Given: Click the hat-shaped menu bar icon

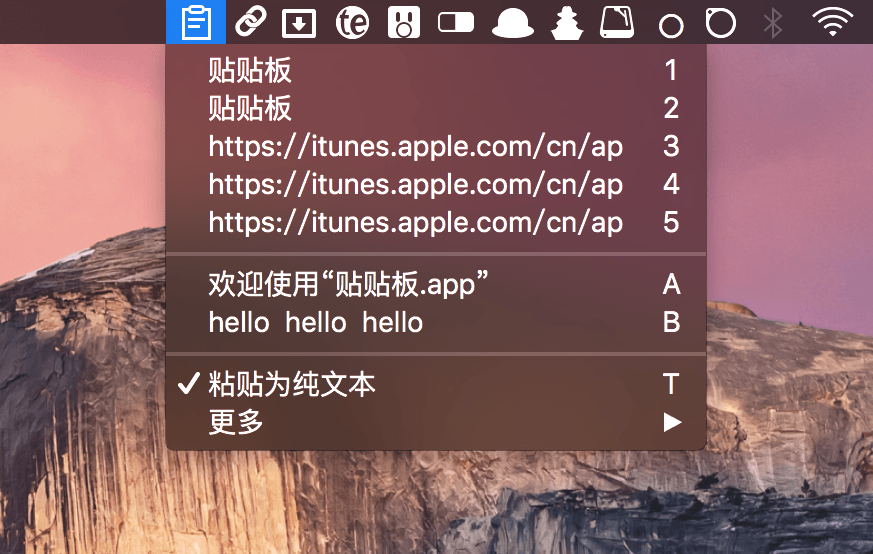Looking at the screenshot, I should coord(512,22).
